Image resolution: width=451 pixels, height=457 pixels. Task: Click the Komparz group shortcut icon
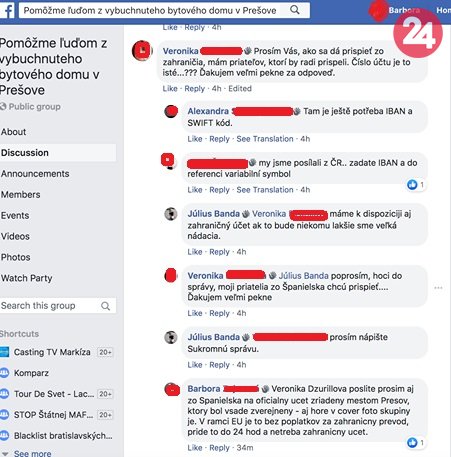[5, 373]
